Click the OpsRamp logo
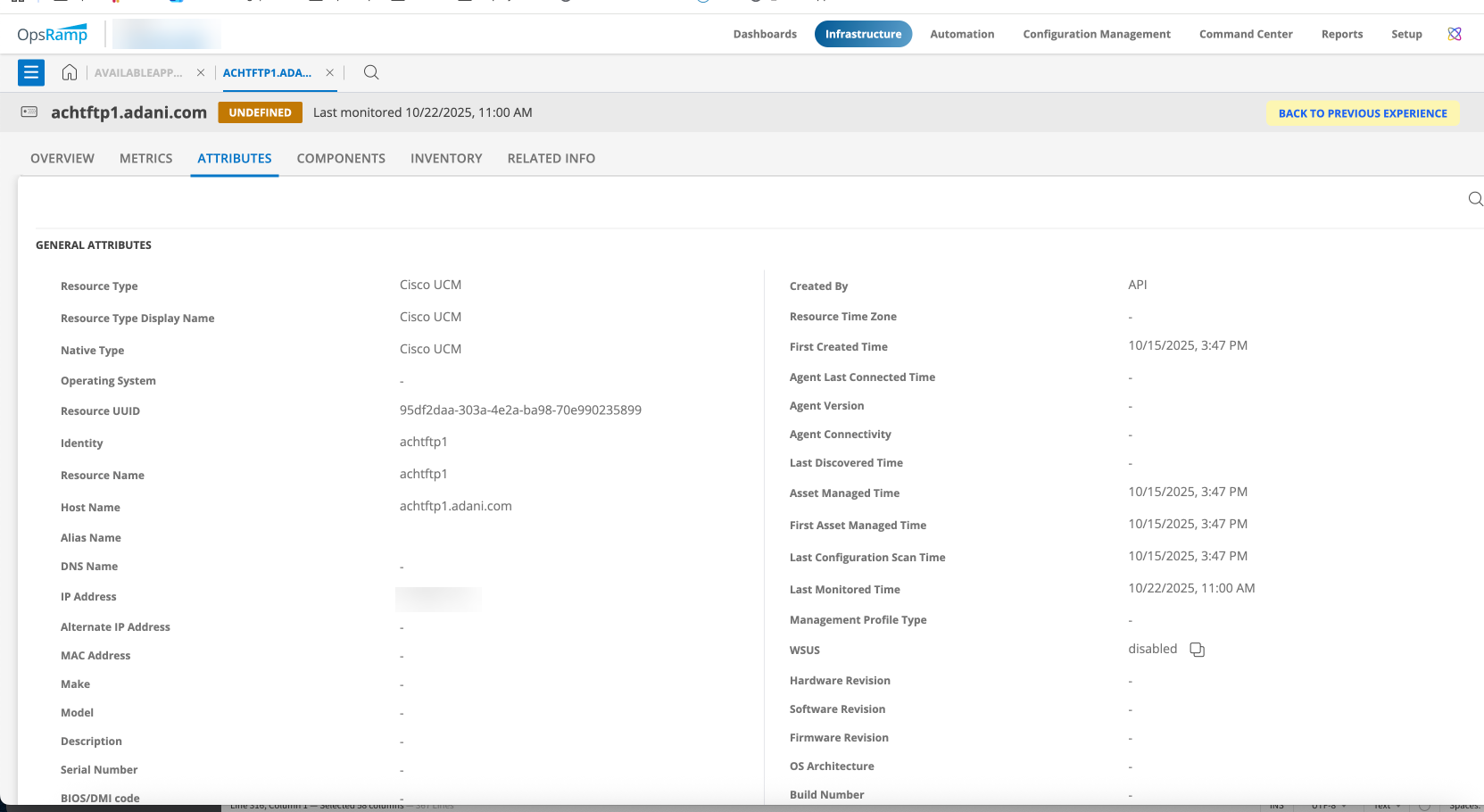Screen dimensions: 1484x812 pyautogui.click(x=53, y=35)
